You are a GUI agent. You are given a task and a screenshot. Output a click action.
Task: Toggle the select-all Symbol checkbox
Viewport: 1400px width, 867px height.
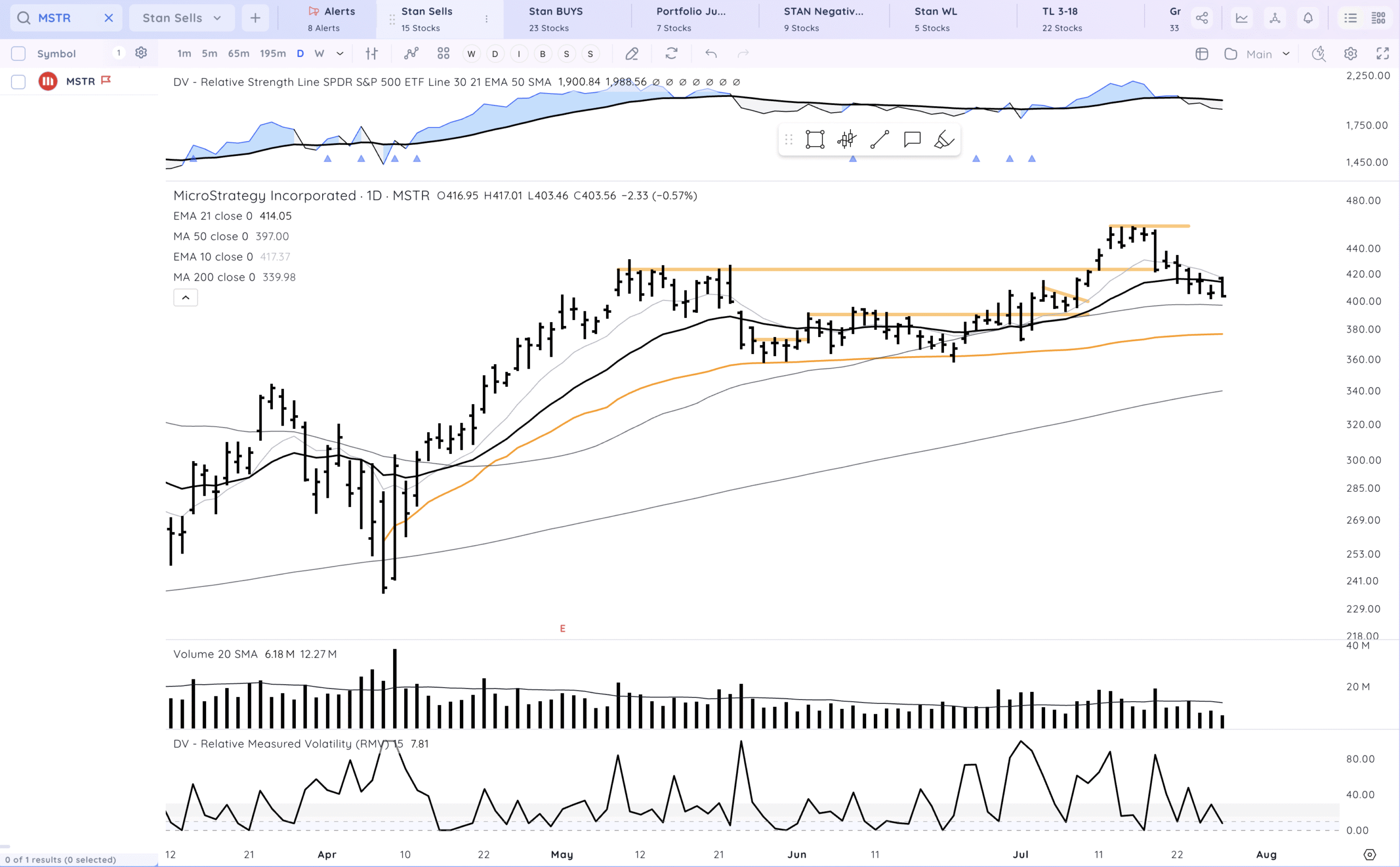[x=19, y=54]
